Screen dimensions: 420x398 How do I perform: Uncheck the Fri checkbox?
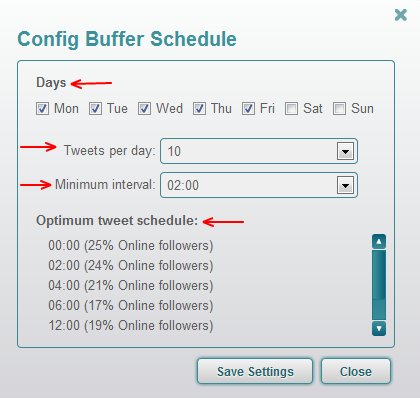[248, 109]
